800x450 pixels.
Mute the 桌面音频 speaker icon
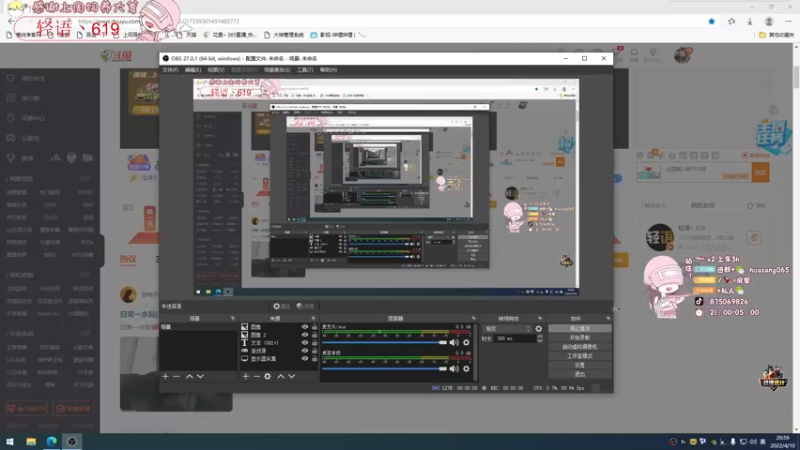pos(454,368)
